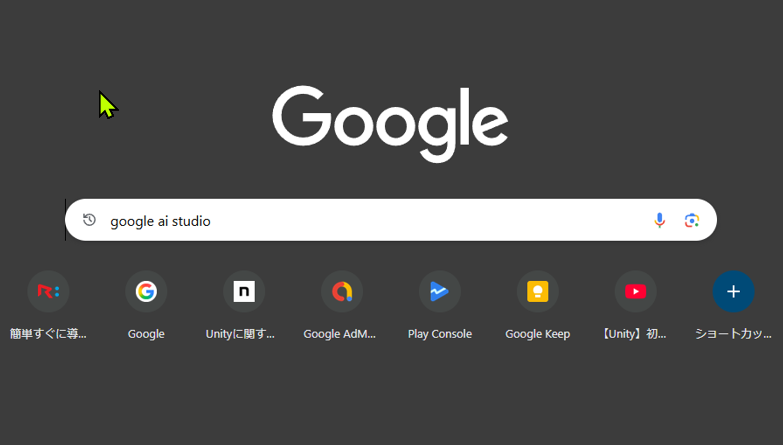Click the Google logo
The width and height of the screenshot is (783, 445).
(x=390, y=123)
